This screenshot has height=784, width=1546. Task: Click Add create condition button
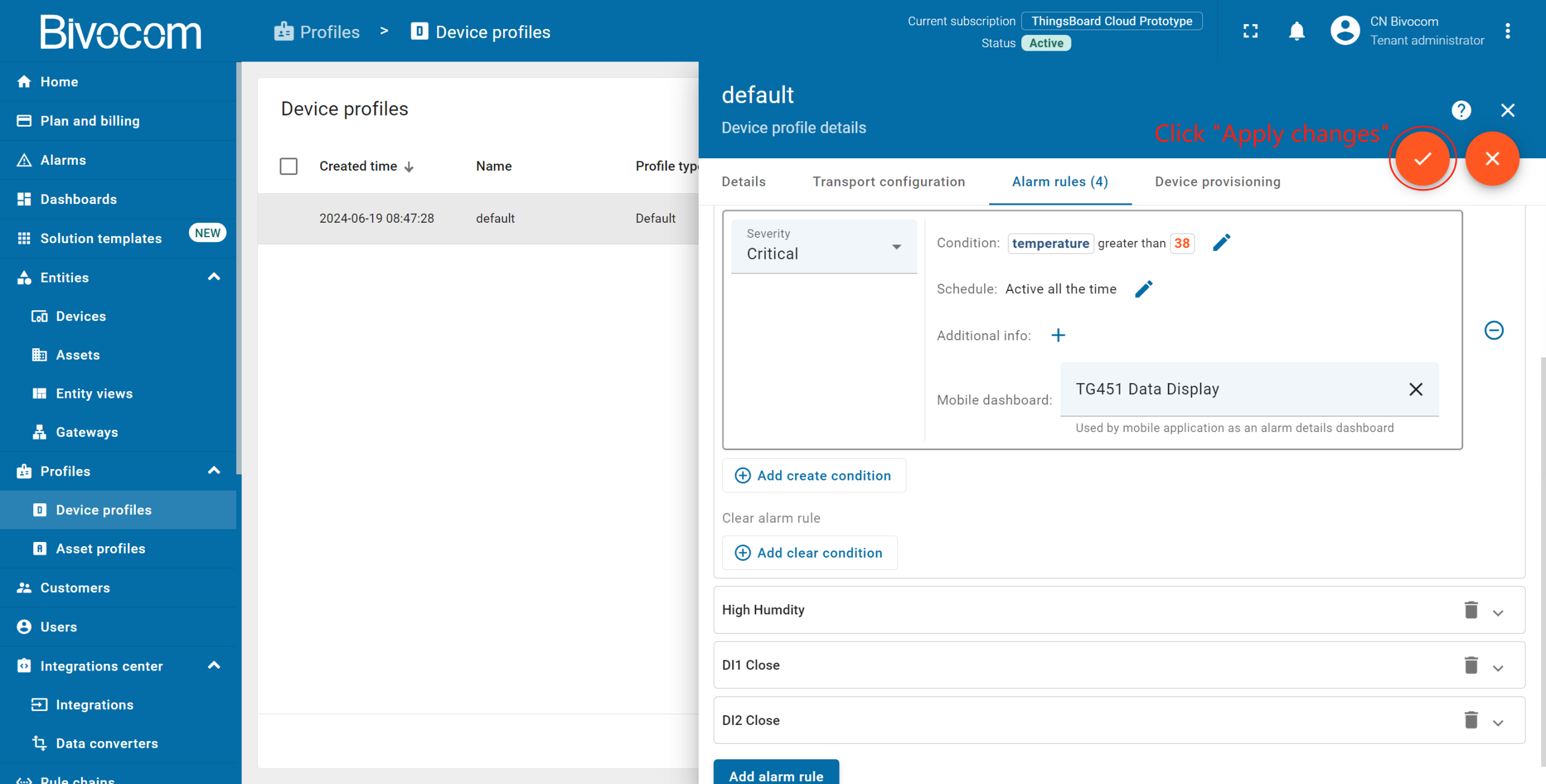coord(813,476)
